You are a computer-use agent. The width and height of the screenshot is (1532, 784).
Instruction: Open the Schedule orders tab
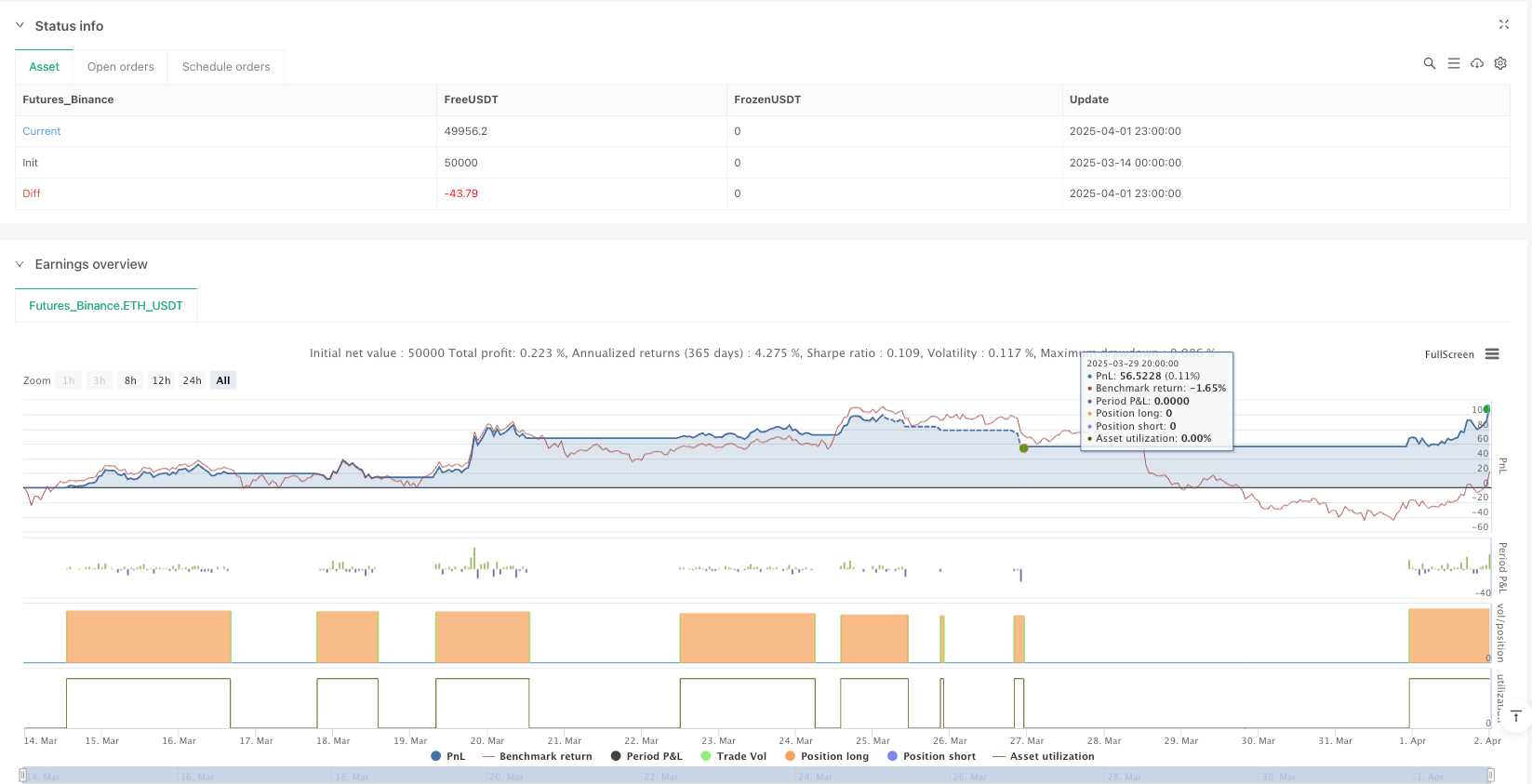(x=226, y=67)
